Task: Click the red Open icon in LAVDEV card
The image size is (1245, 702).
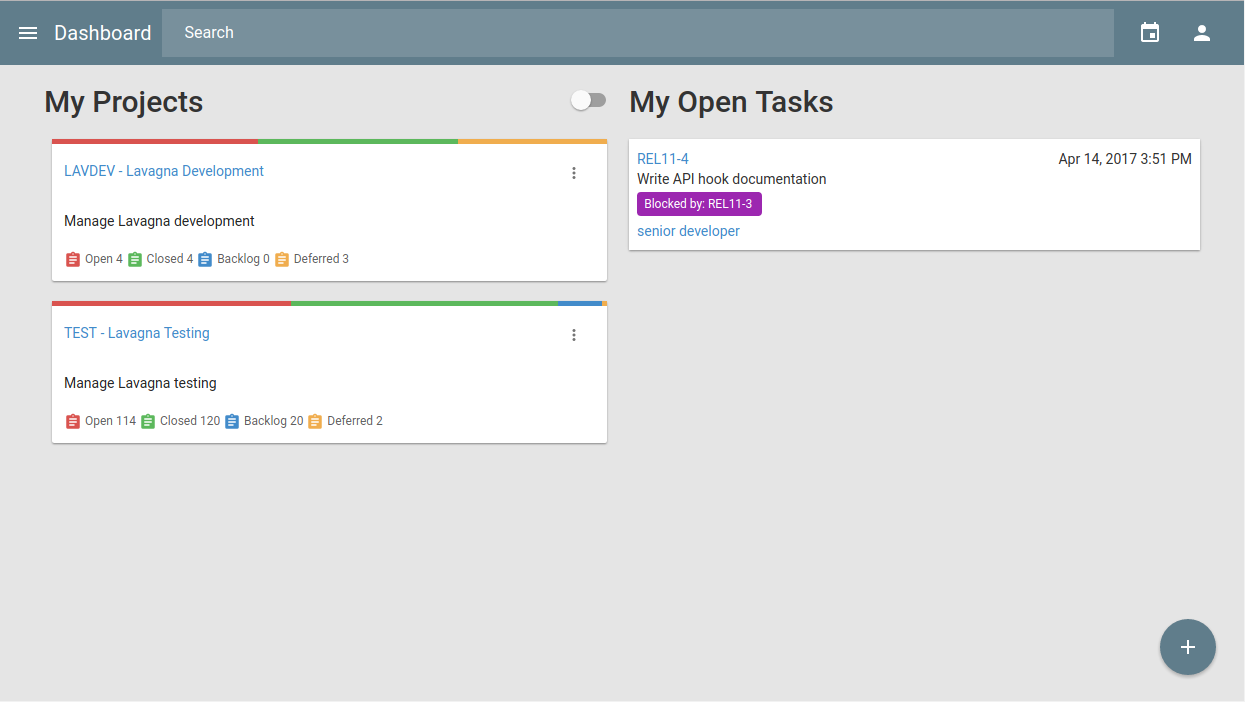Action: [73, 259]
